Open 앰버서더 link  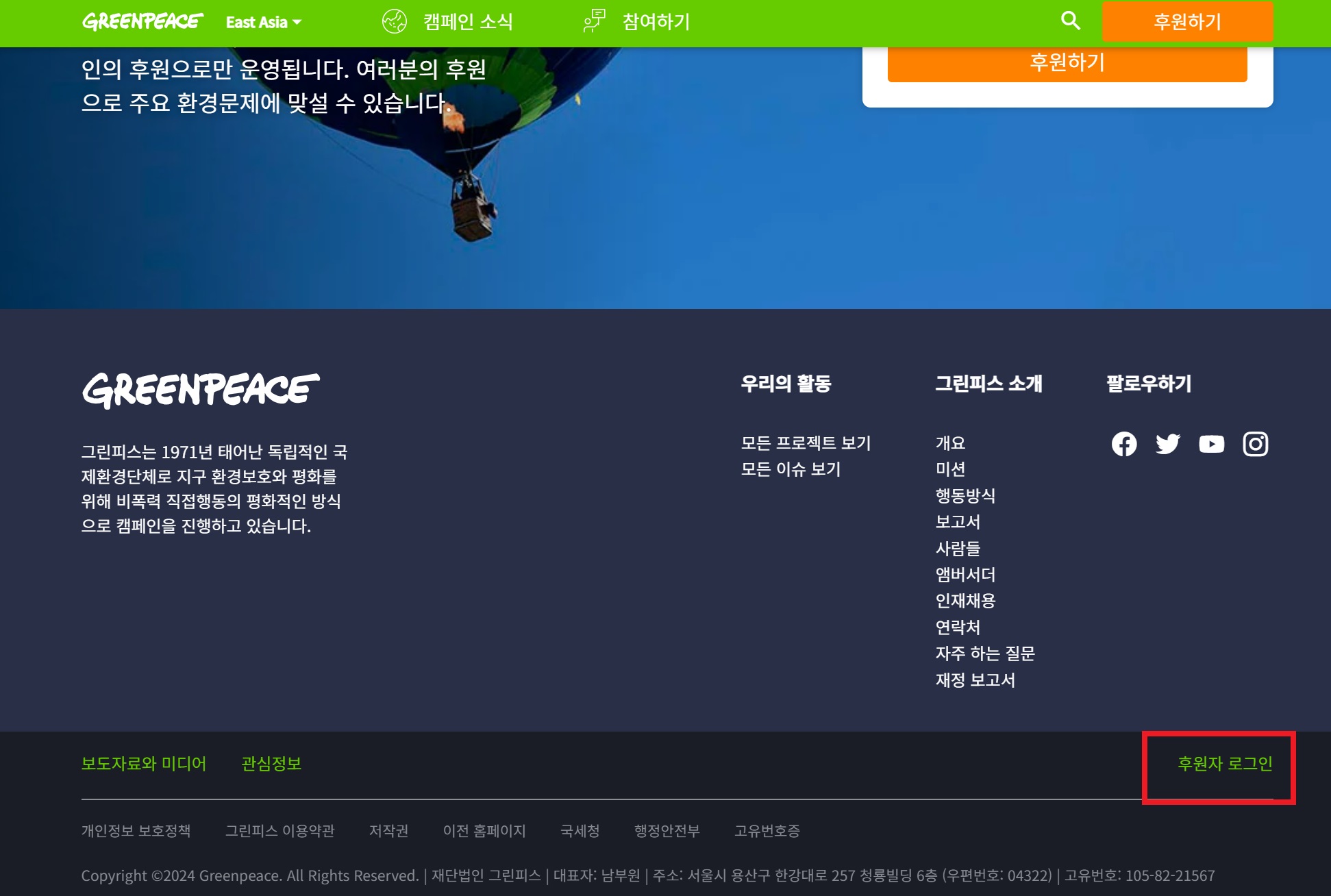coord(965,575)
